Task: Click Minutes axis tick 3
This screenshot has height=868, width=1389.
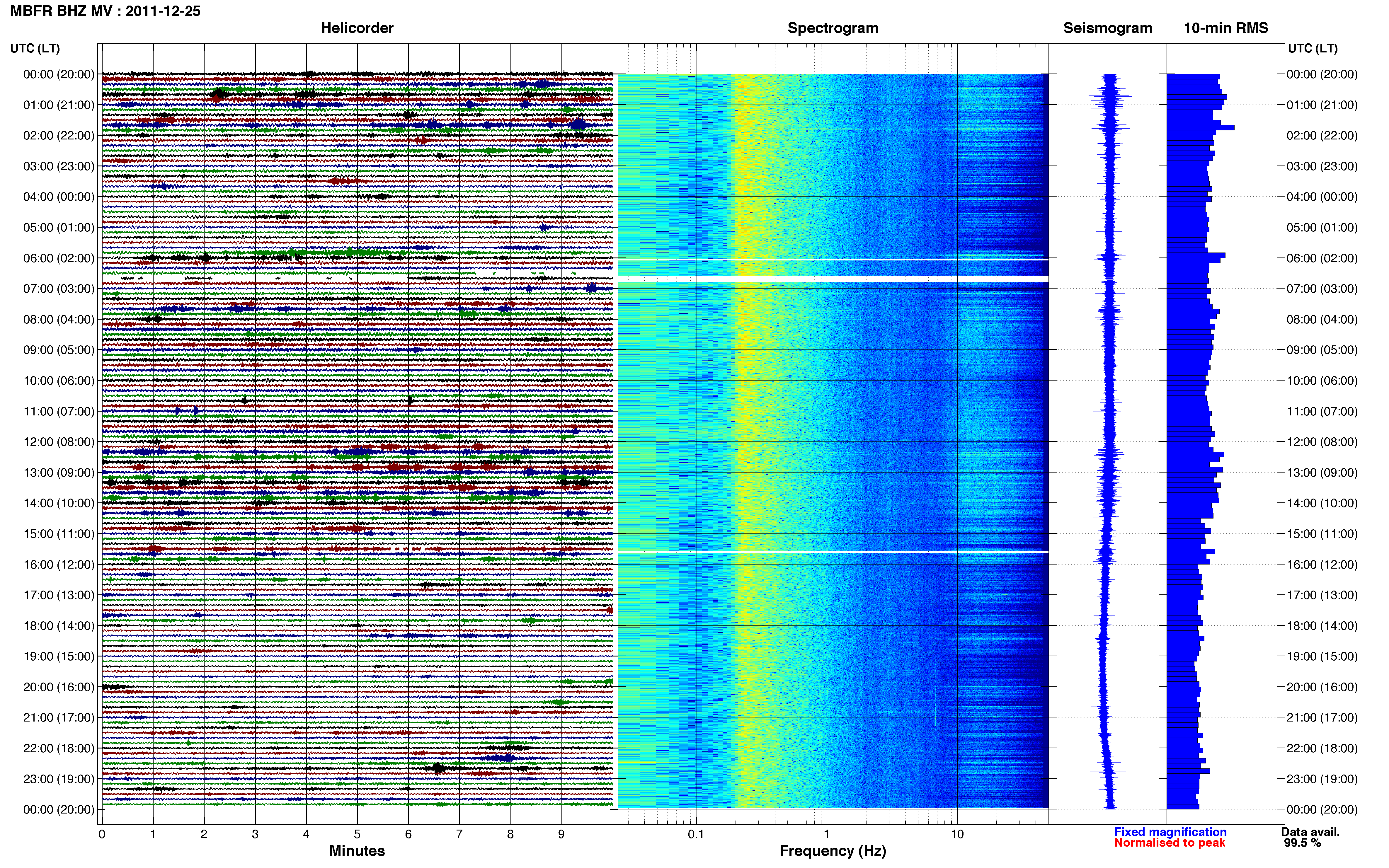Action: pyautogui.click(x=255, y=835)
